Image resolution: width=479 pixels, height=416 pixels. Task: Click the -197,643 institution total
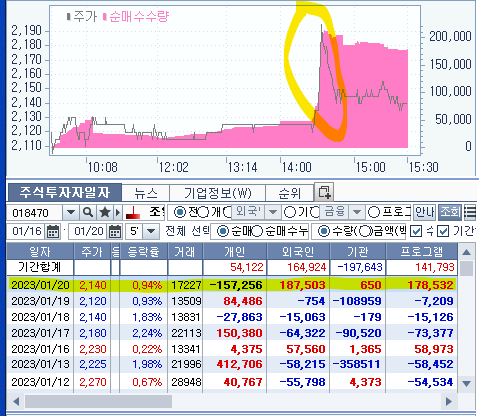[360, 267]
